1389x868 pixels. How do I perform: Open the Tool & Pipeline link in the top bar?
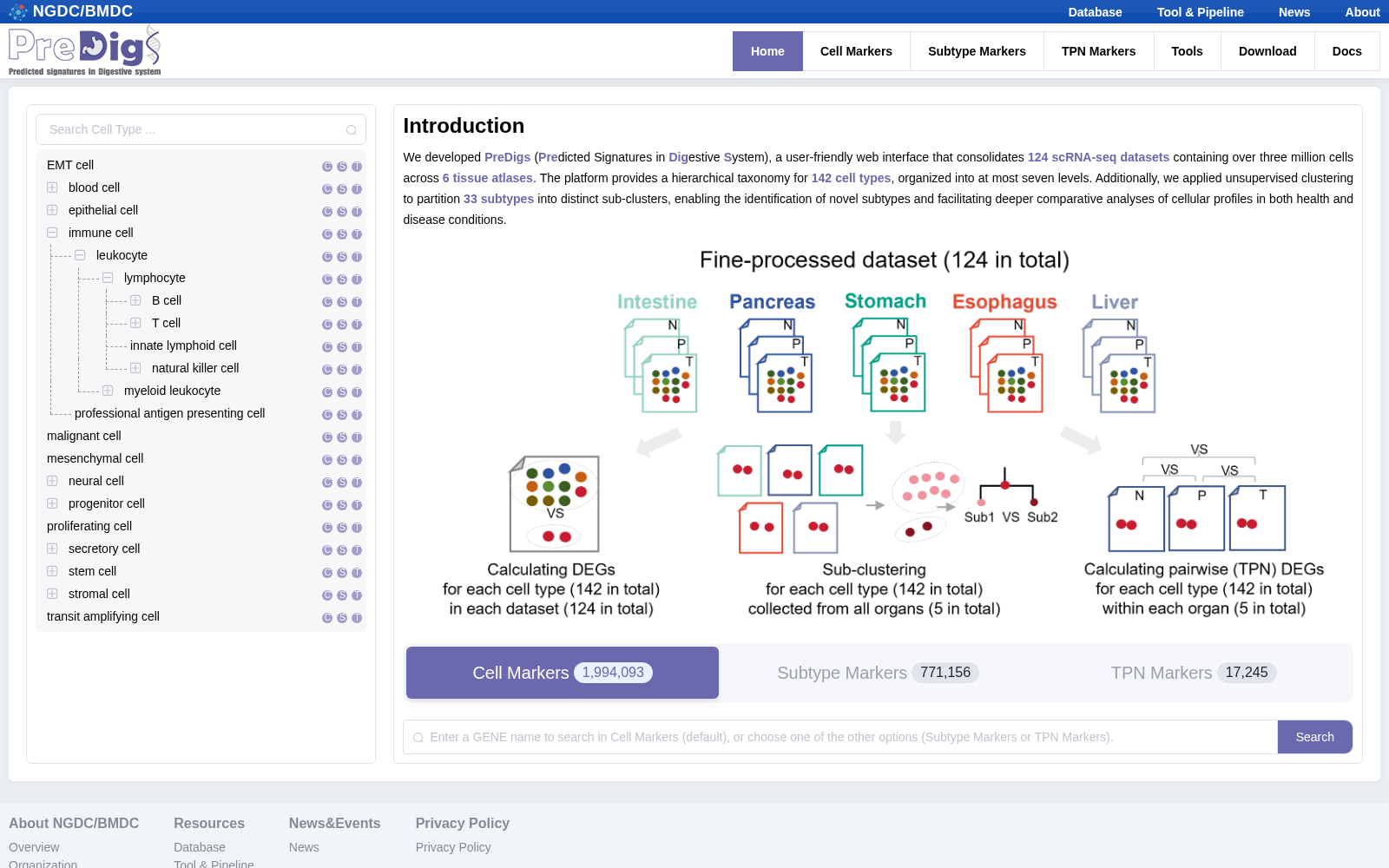click(1200, 12)
